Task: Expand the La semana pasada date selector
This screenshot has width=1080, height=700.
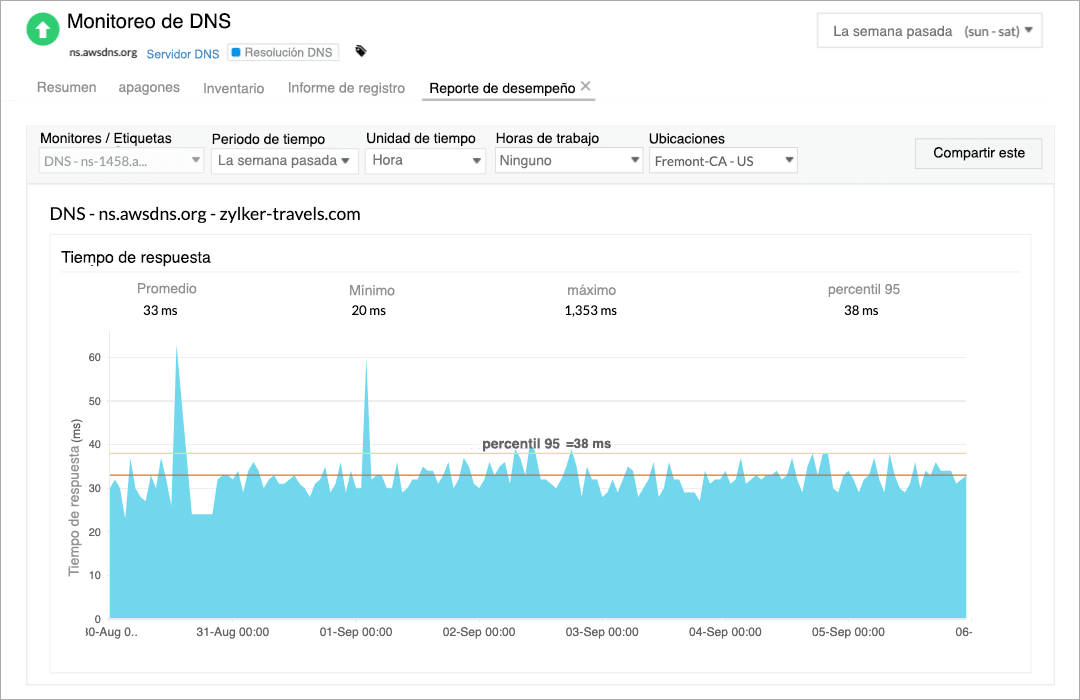Action: pyautogui.click(x=928, y=30)
